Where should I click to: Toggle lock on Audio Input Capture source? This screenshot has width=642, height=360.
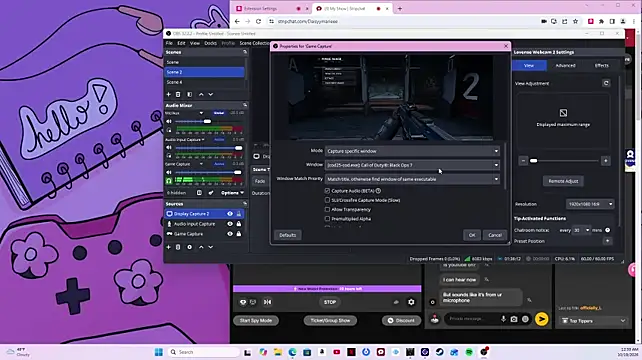pyautogui.click(x=239, y=224)
